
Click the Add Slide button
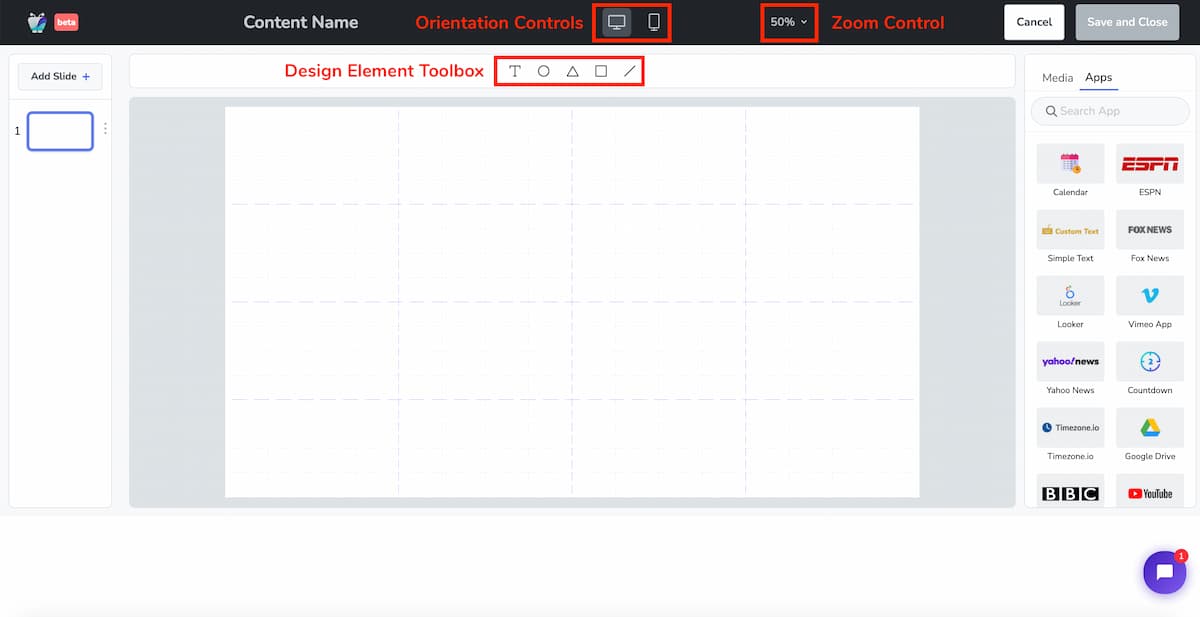pos(60,76)
